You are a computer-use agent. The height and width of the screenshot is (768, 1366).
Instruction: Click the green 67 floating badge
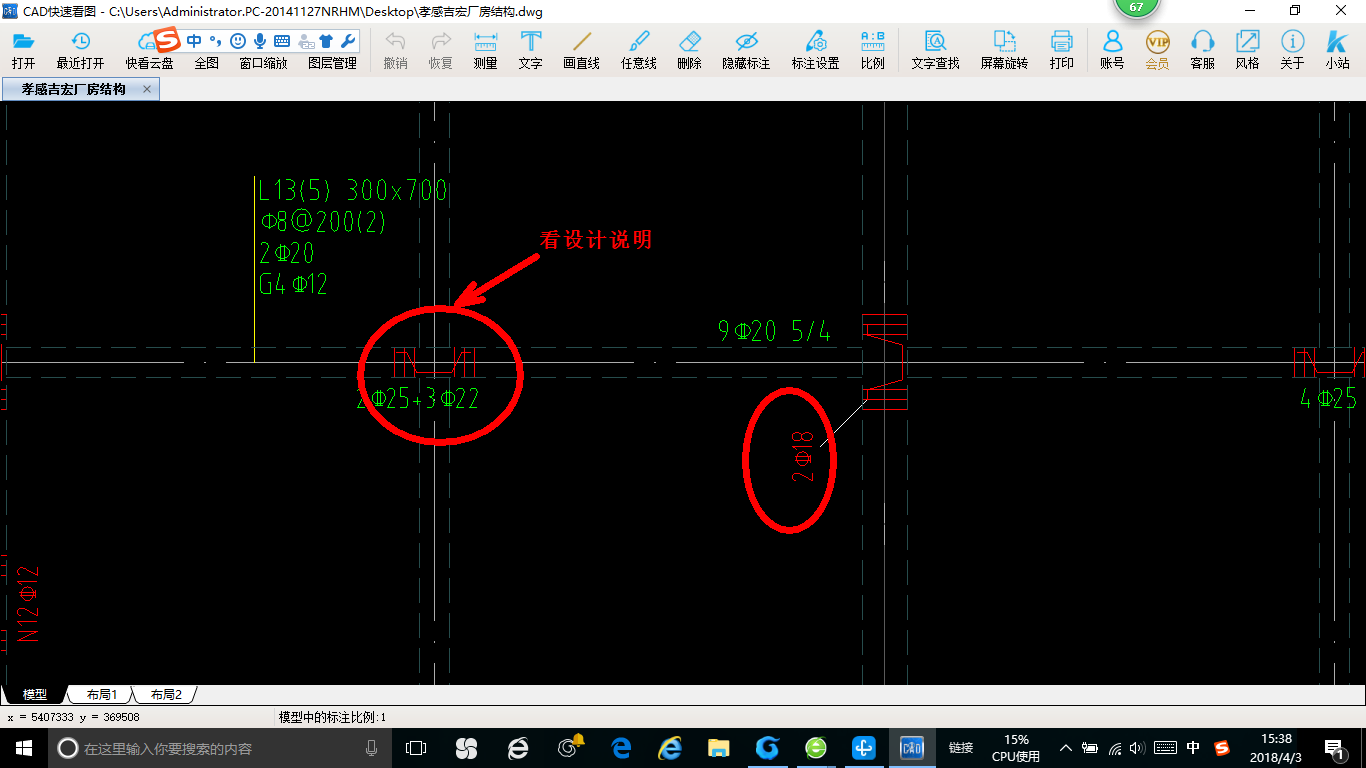coord(1136,7)
